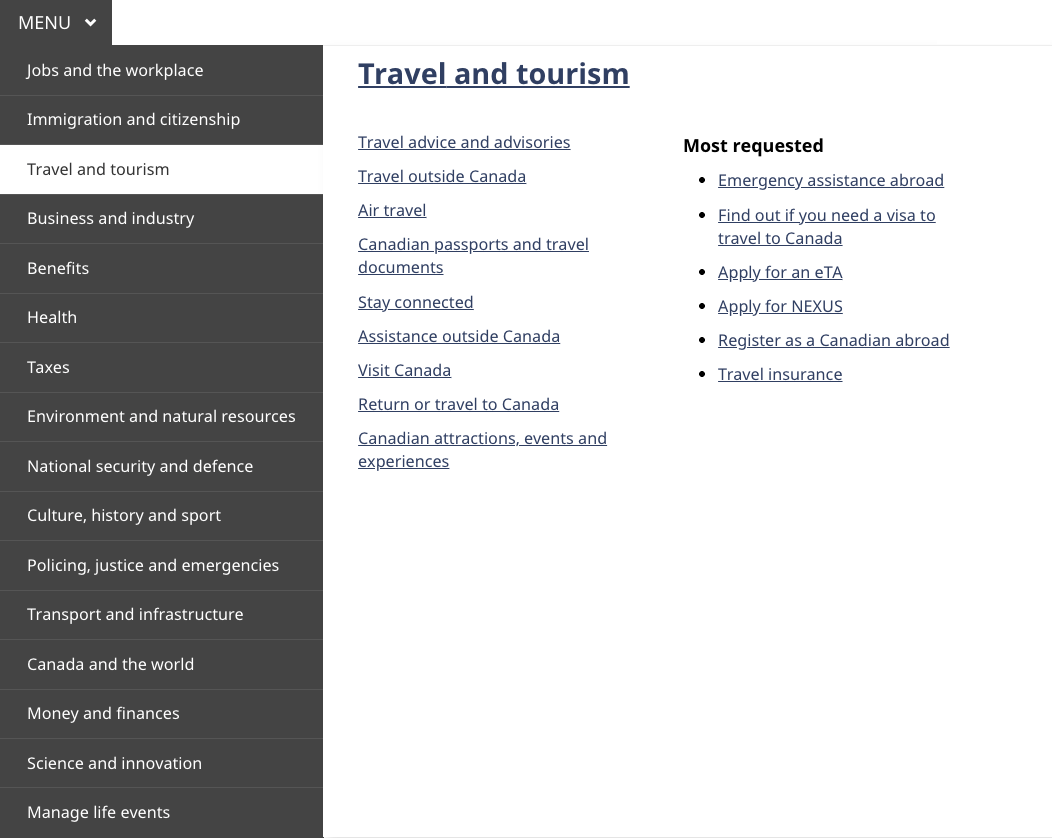Open Travel insurance link
Viewport: 1052px width, 838px height.
point(780,374)
